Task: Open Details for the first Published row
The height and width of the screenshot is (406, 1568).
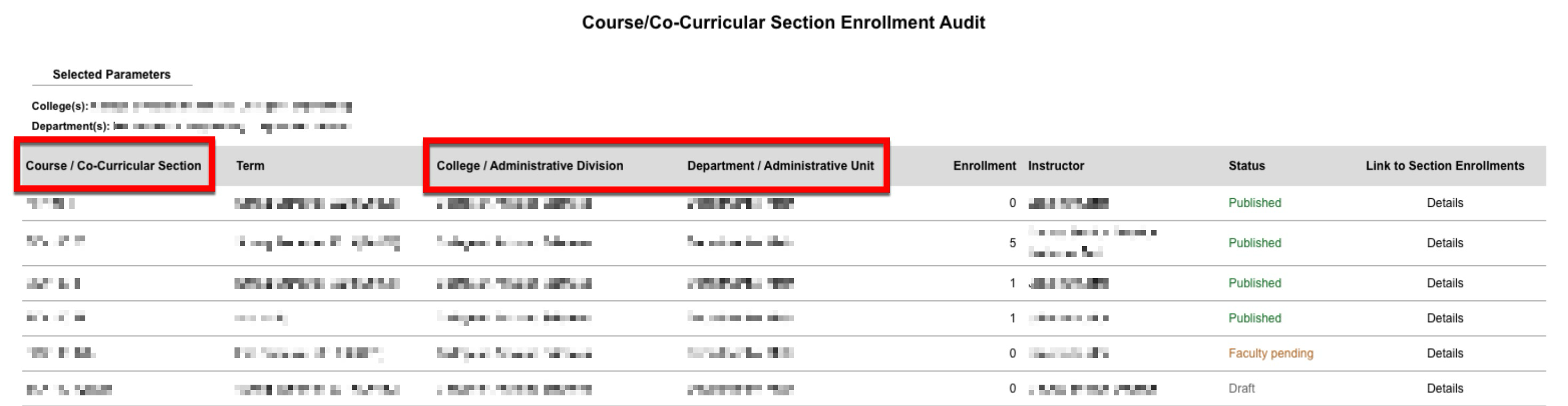Action: point(1444,202)
